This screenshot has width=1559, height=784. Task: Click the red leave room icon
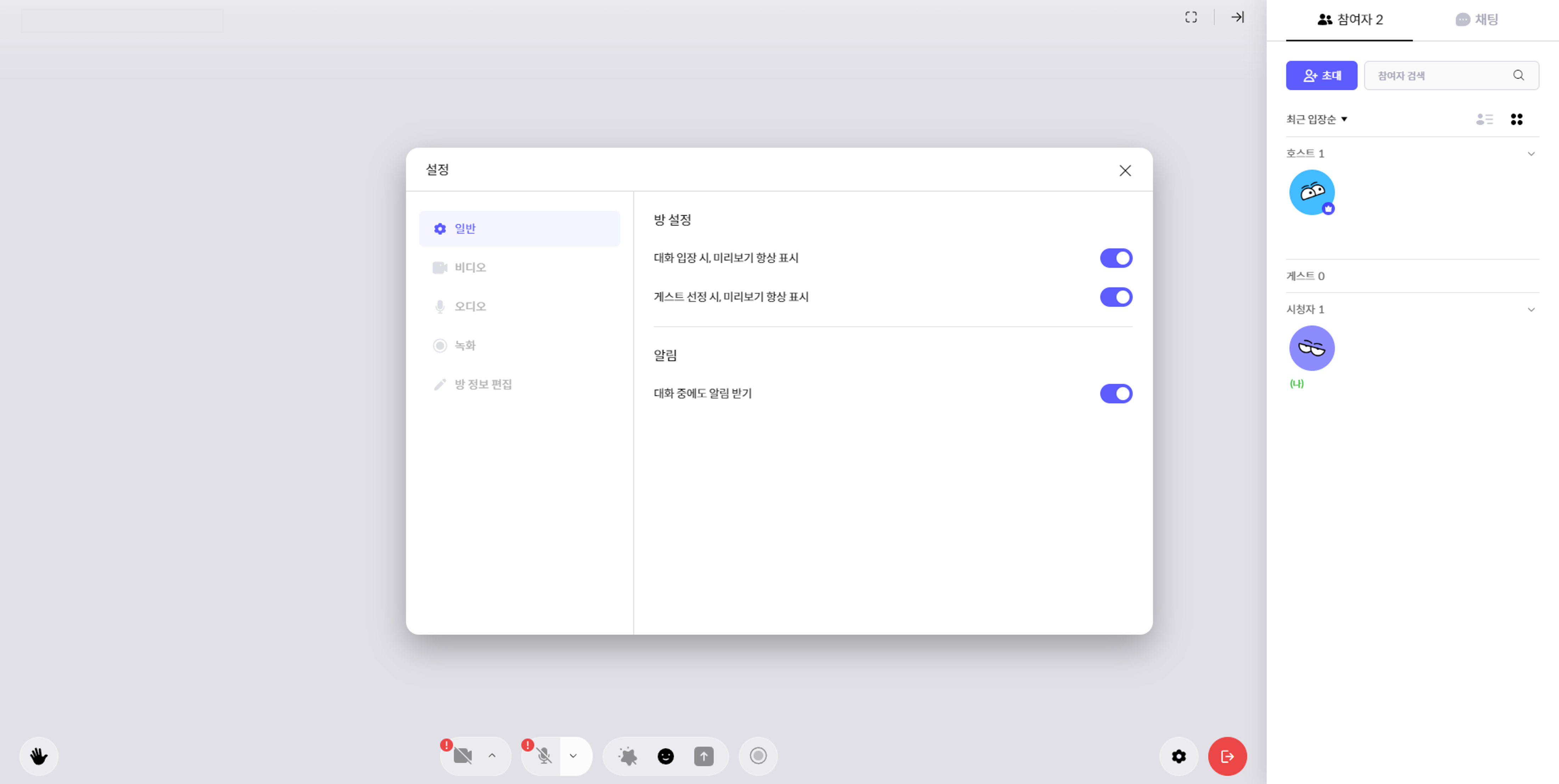[1227, 756]
